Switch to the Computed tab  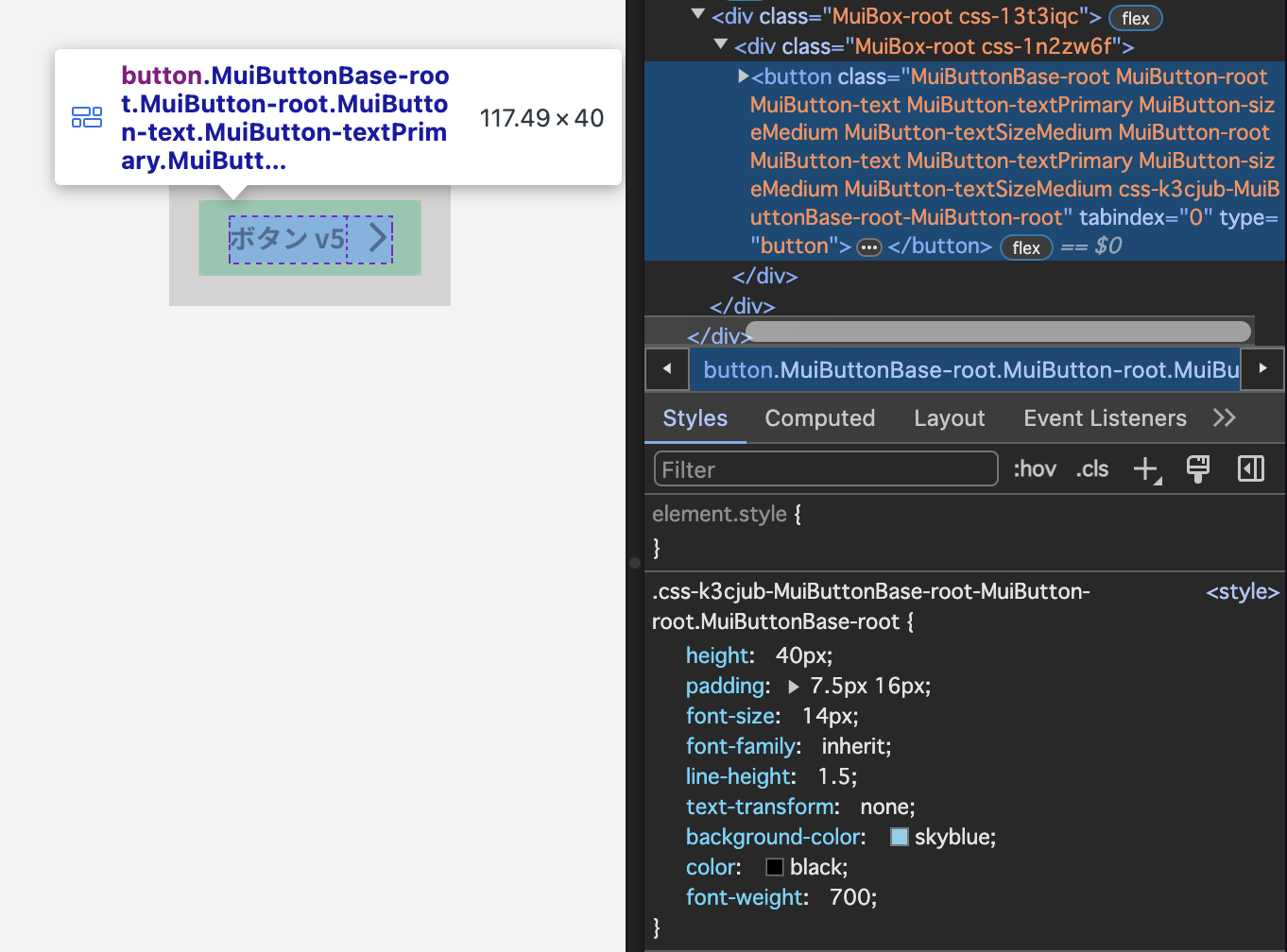[819, 417]
